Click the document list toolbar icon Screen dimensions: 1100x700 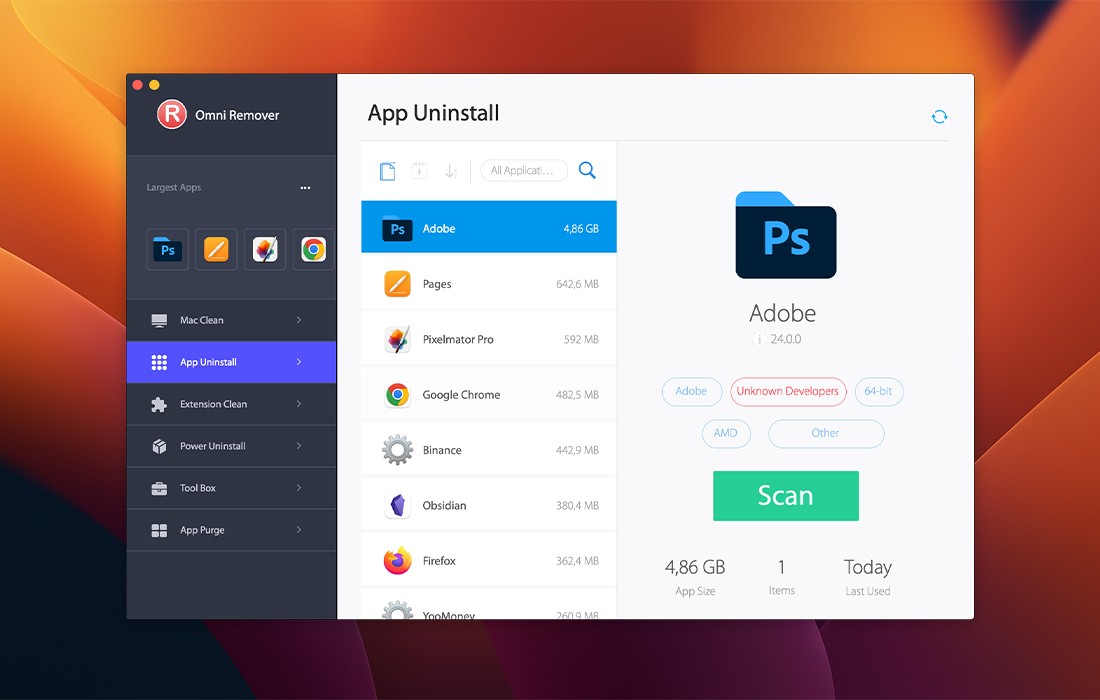click(387, 170)
